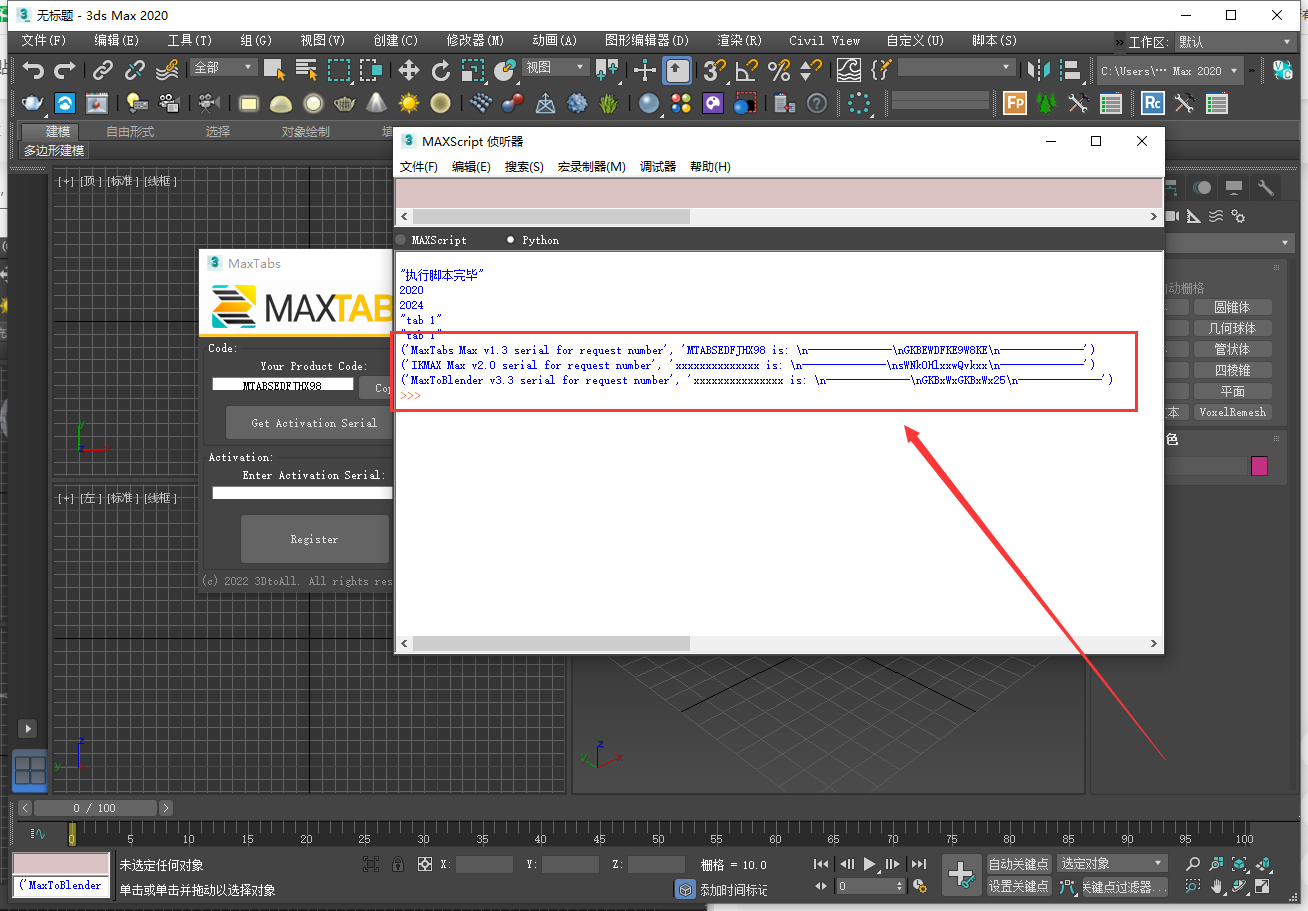Image resolution: width=1308 pixels, height=911 pixels.
Task: Toggle Auto Key button (自动关键点)
Action: click(1019, 864)
